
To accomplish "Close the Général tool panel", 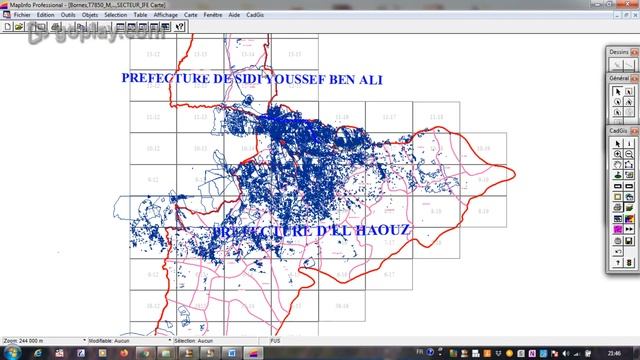I will tap(634, 78).
